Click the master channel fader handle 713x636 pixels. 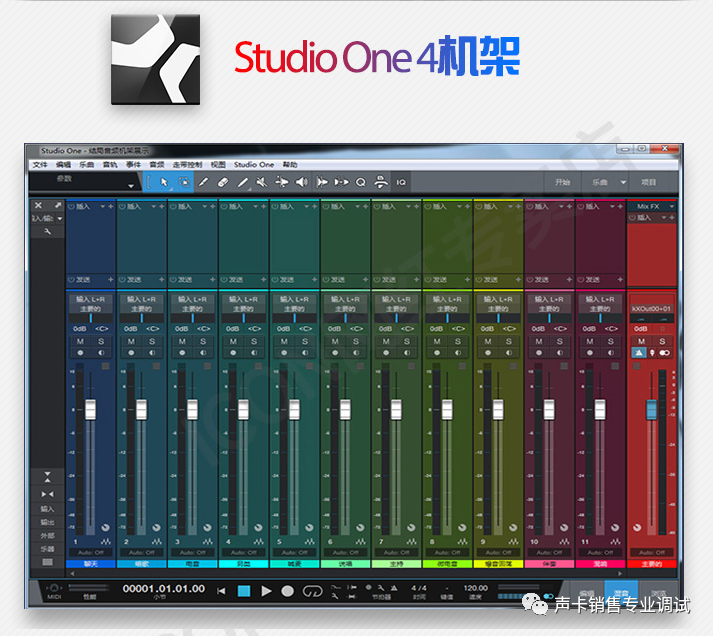click(652, 410)
